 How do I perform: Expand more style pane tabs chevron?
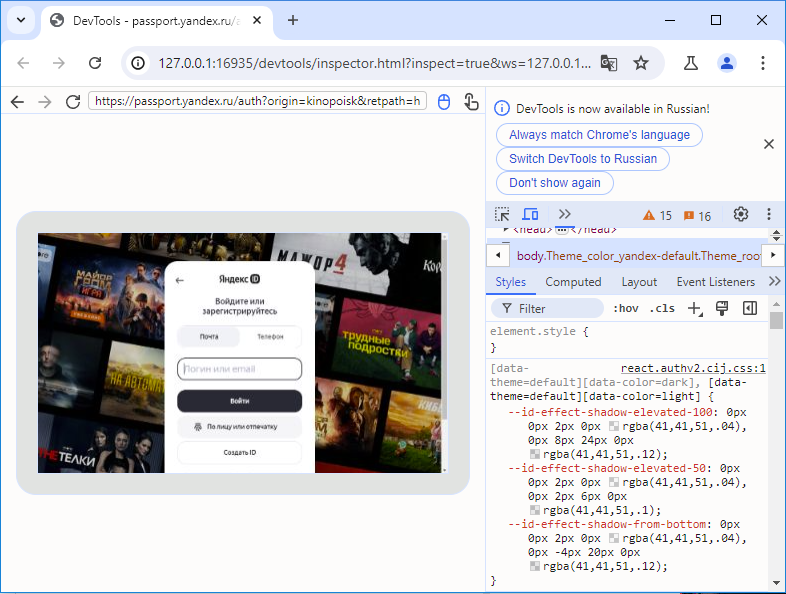click(x=774, y=282)
